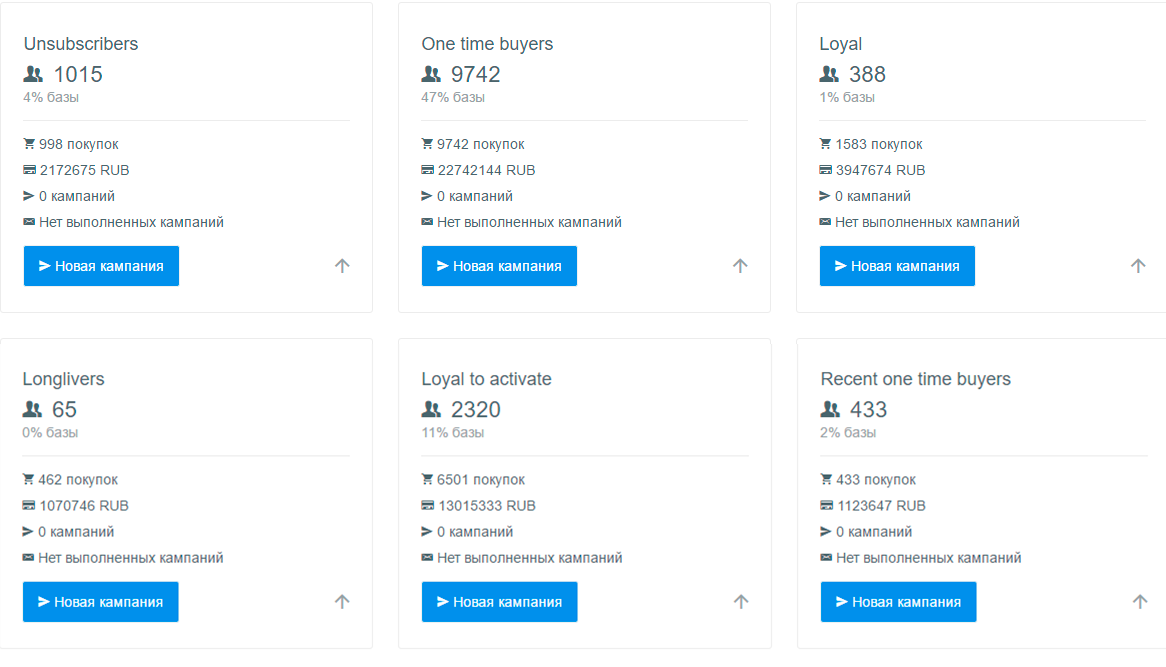Click up arrow in Unsubscribers card

(342, 266)
